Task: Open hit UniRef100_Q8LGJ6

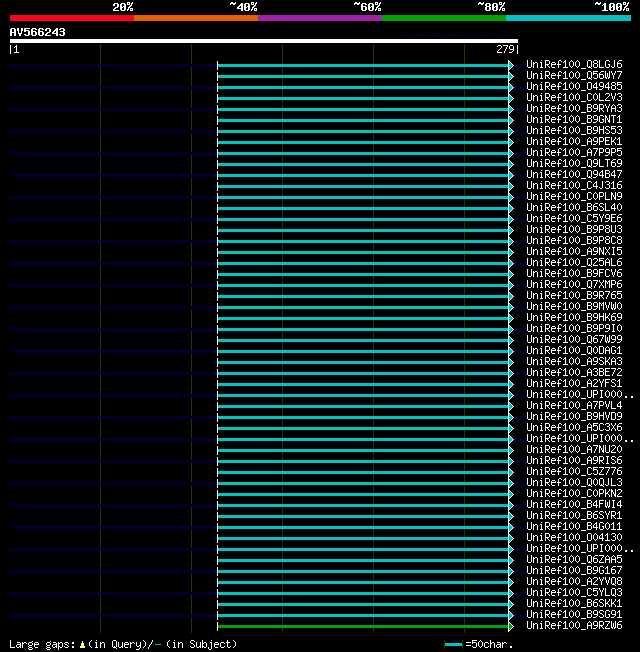Action: (x=574, y=64)
